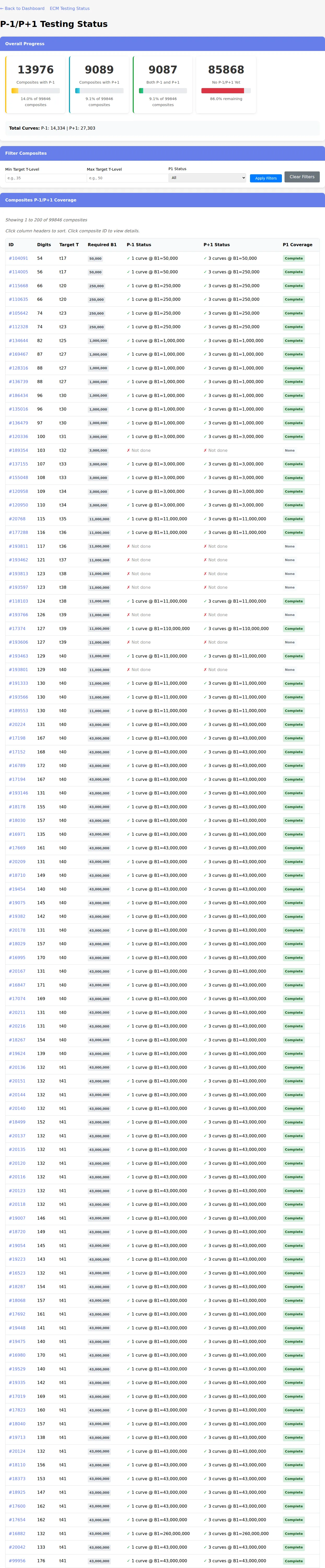
Task: Click the None badge in row #189354
Action: tap(290, 451)
